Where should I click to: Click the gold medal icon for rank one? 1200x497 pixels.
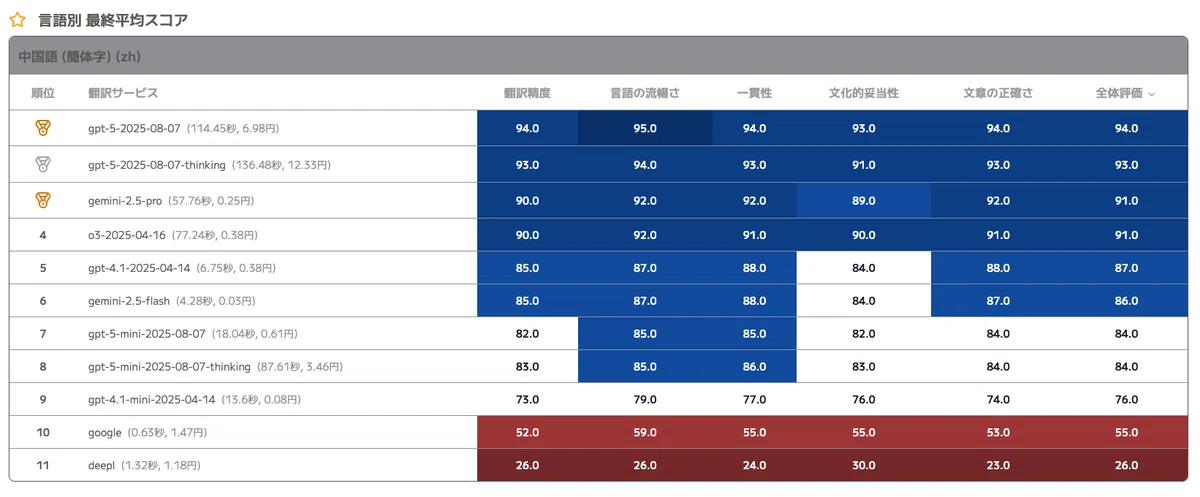tap(43, 128)
